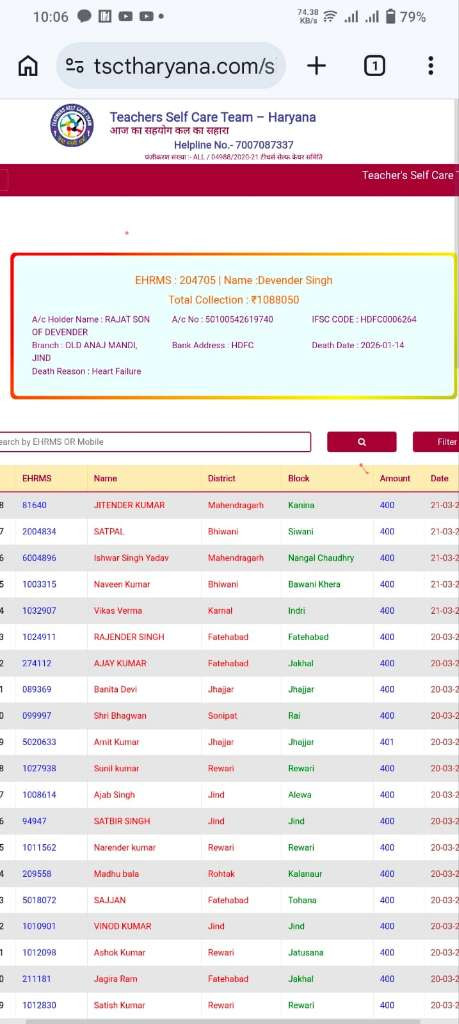Click the amount 401 for Amit Kumar
Image resolution: width=459 pixels, height=1024 pixels.
[387, 742]
